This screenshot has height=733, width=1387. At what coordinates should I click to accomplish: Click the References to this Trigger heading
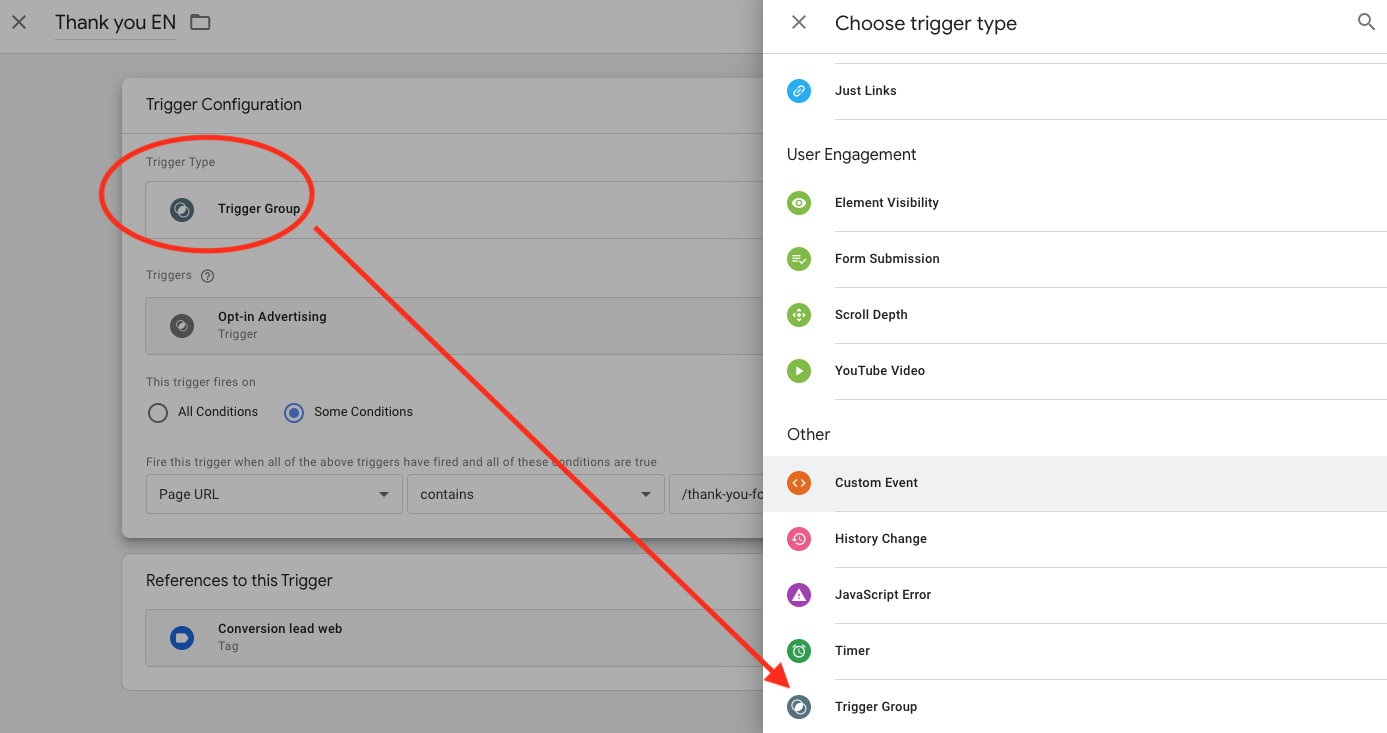[239, 580]
